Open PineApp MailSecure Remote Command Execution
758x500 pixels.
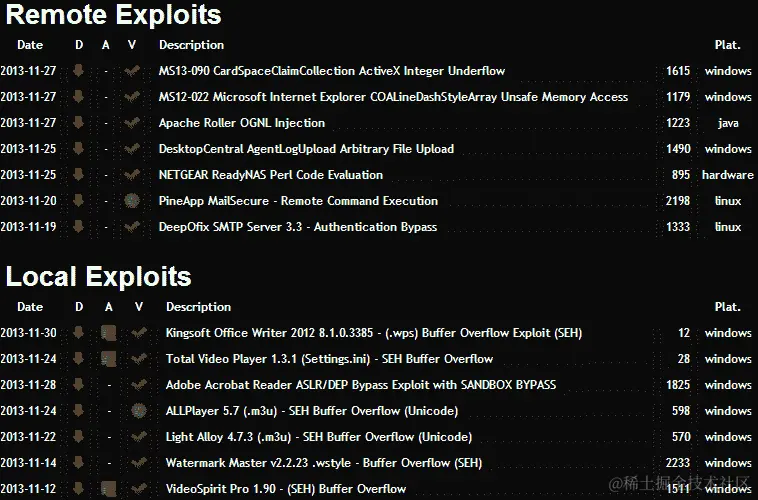pos(298,201)
